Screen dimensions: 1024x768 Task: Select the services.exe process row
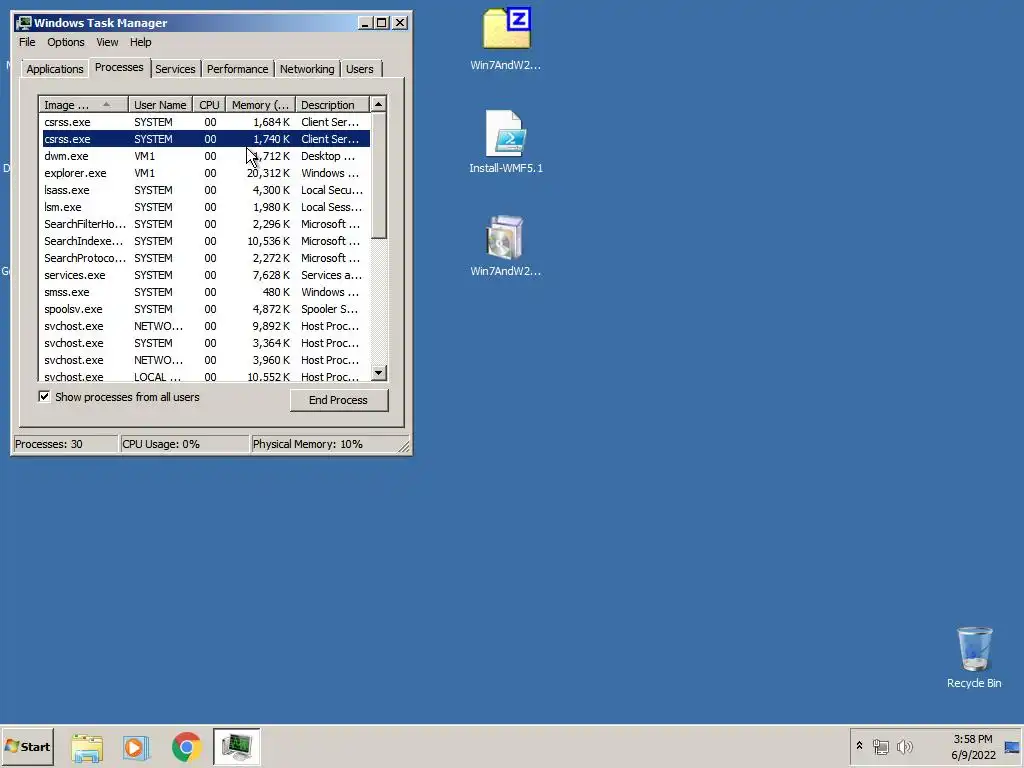click(204, 275)
